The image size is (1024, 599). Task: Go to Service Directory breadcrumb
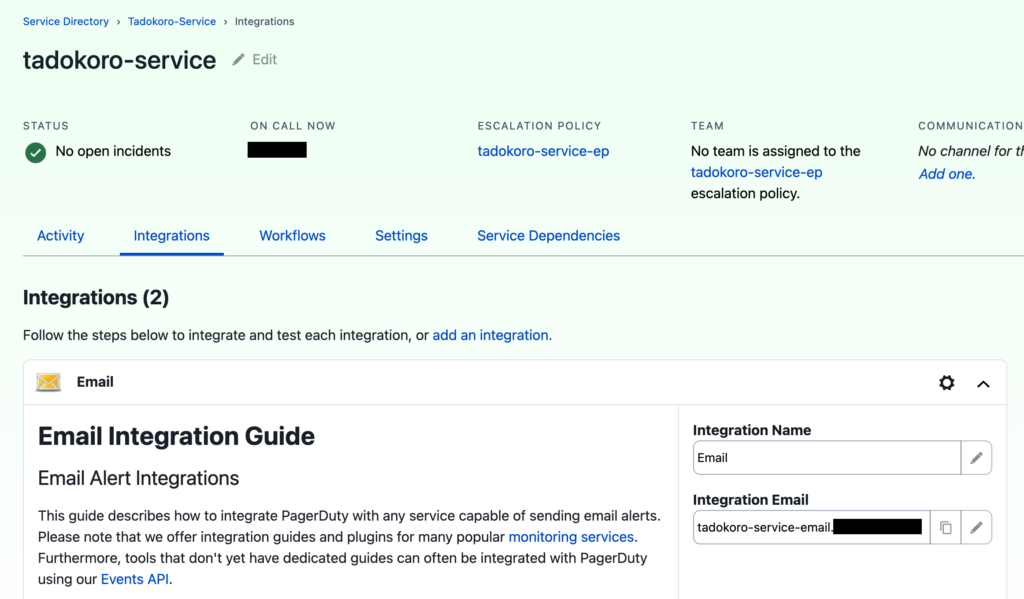(66, 22)
